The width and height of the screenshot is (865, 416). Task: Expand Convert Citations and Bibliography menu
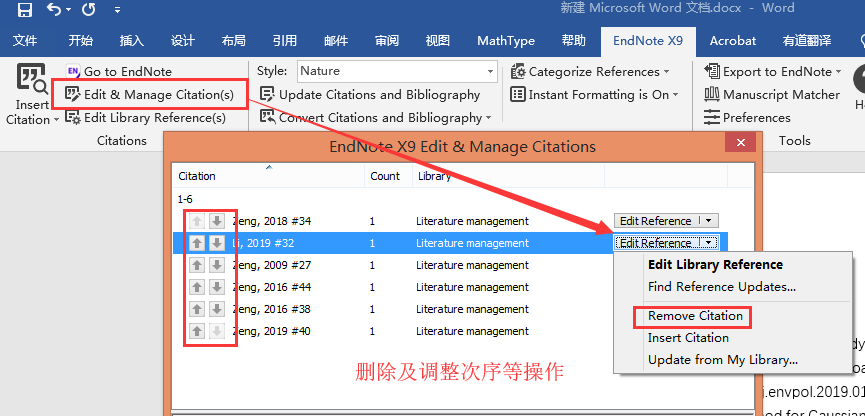point(376,118)
